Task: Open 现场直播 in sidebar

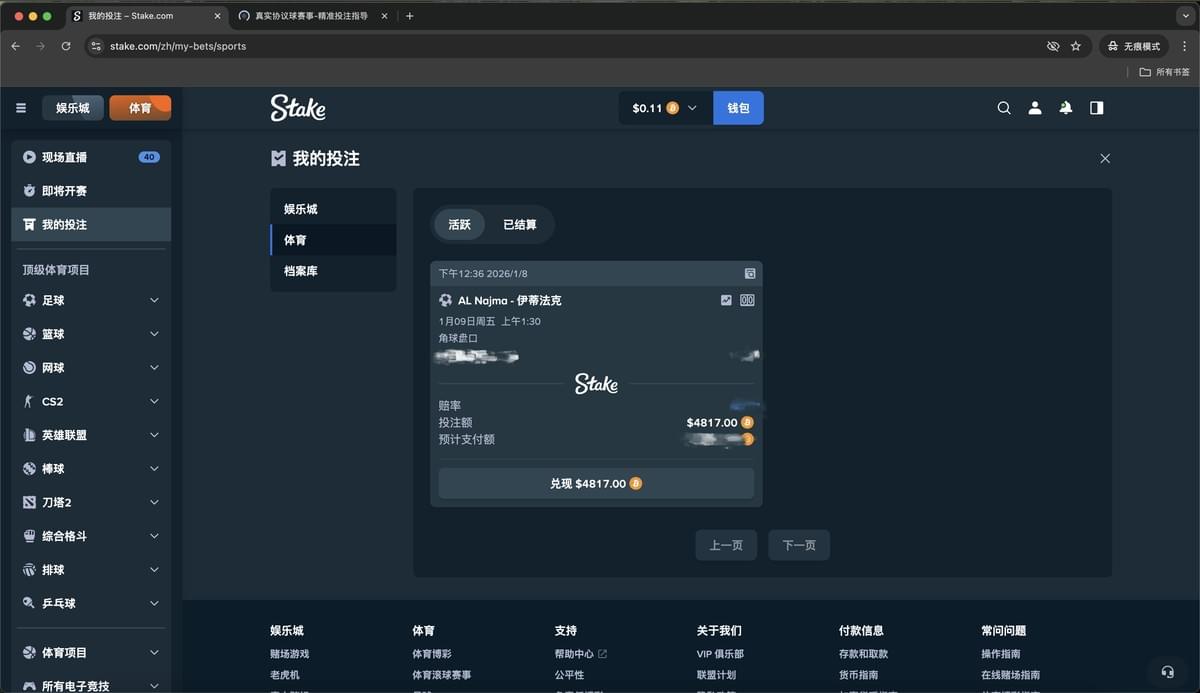Action: coord(91,157)
